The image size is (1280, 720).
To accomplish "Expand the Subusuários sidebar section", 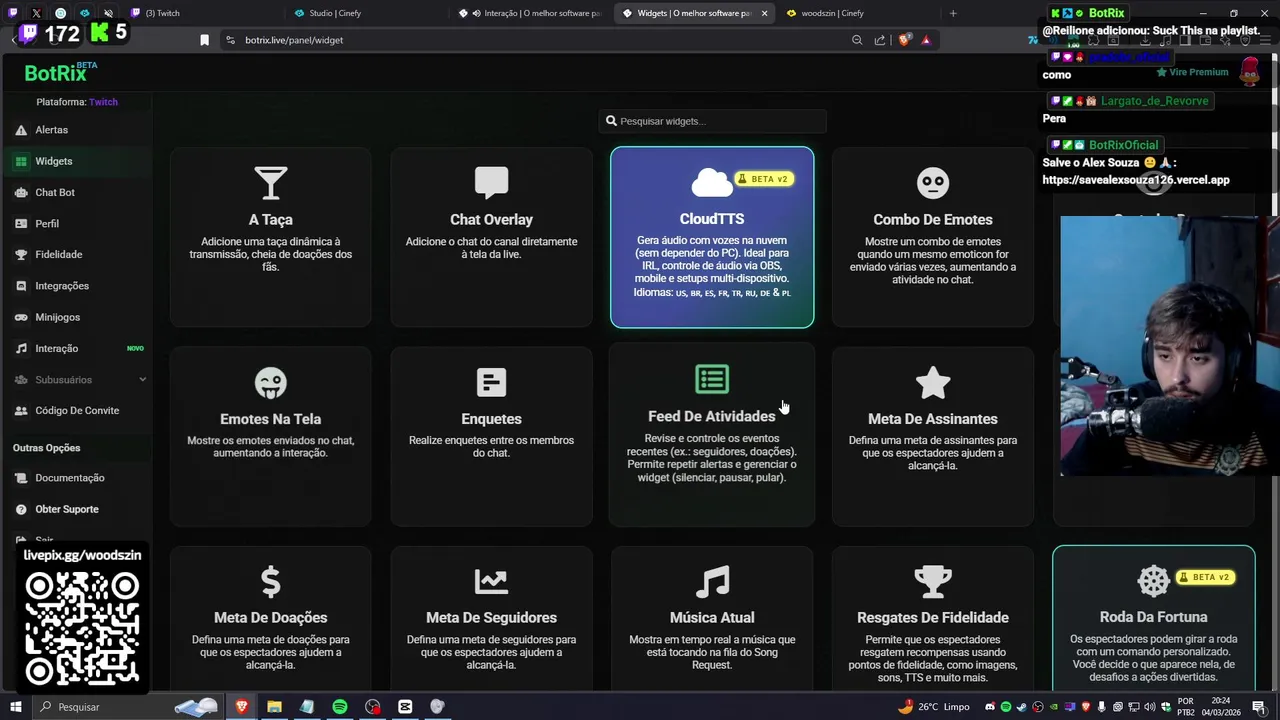I will coord(80,380).
